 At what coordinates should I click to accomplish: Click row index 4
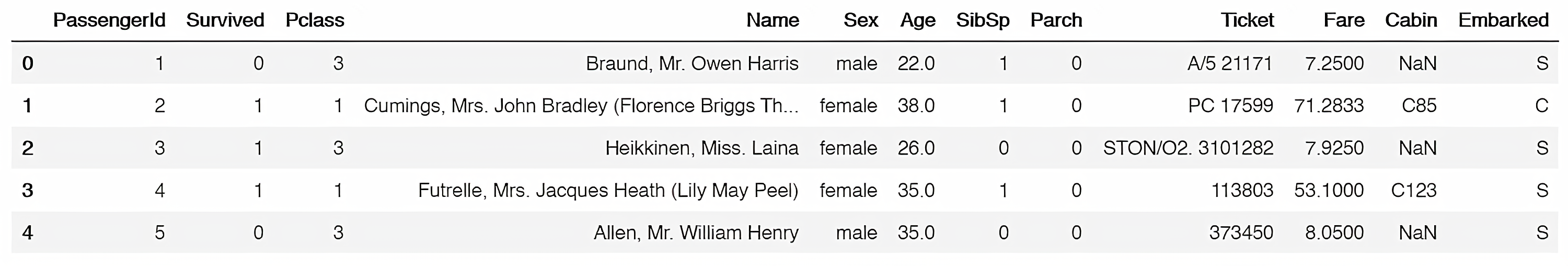coord(27,233)
